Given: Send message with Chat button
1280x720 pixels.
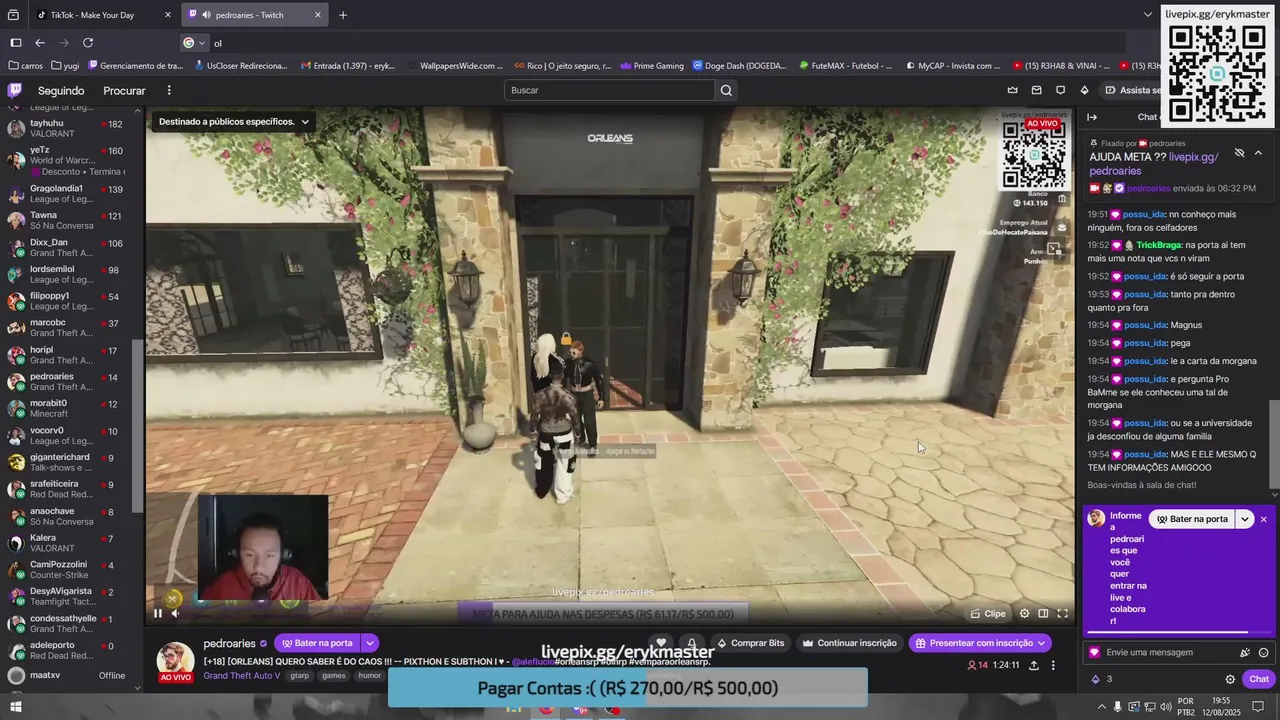Looking at the screenshot, I should [1258, 679].
